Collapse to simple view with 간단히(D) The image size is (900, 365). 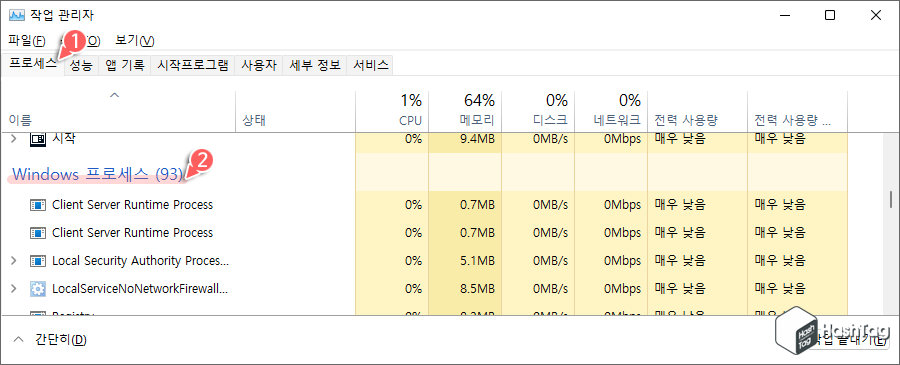(51, 340)
